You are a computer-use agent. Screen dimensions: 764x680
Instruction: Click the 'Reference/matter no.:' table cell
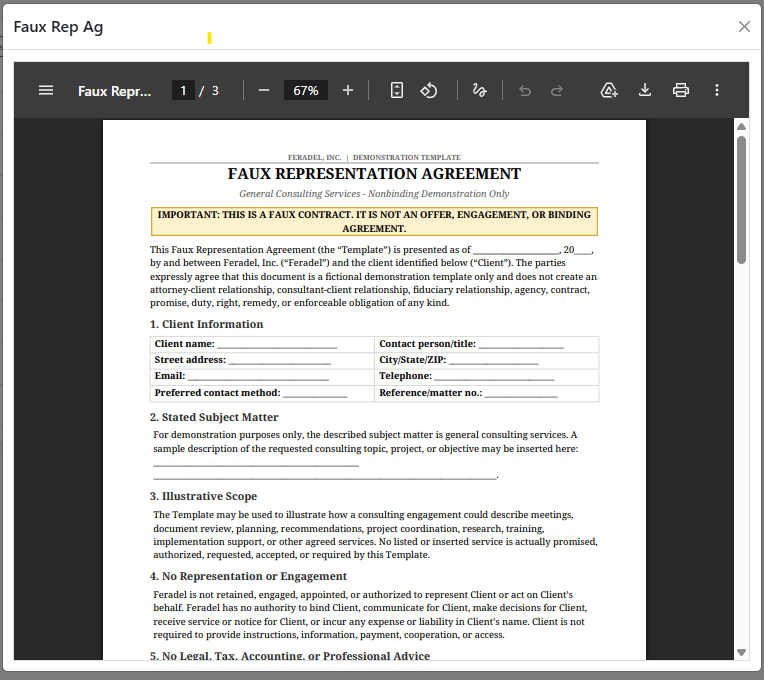point(486,393)
